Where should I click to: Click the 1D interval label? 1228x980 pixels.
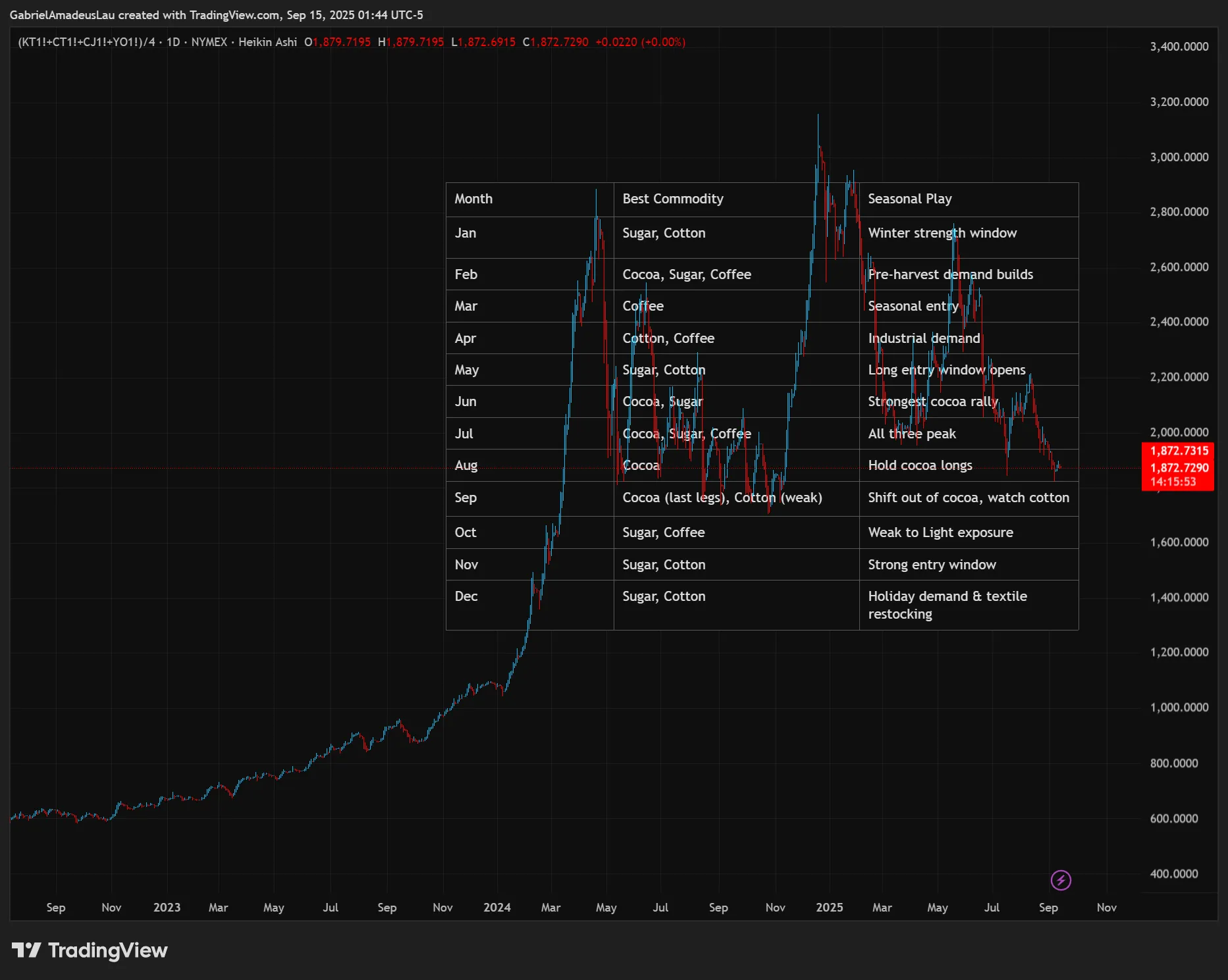pyautogui.click(x=173, y=42)
